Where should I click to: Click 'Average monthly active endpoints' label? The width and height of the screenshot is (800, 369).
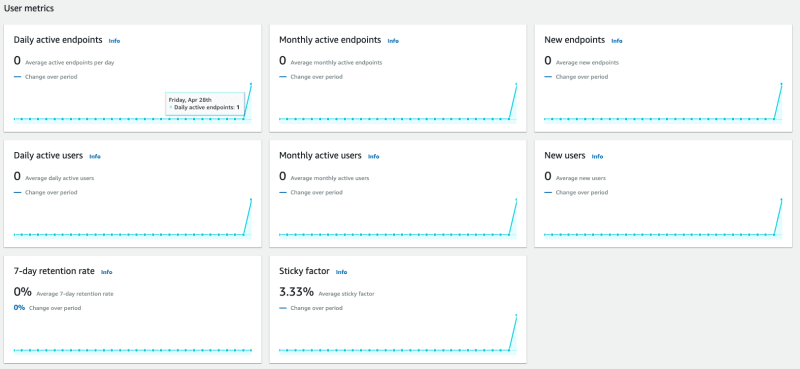[336, 63]
